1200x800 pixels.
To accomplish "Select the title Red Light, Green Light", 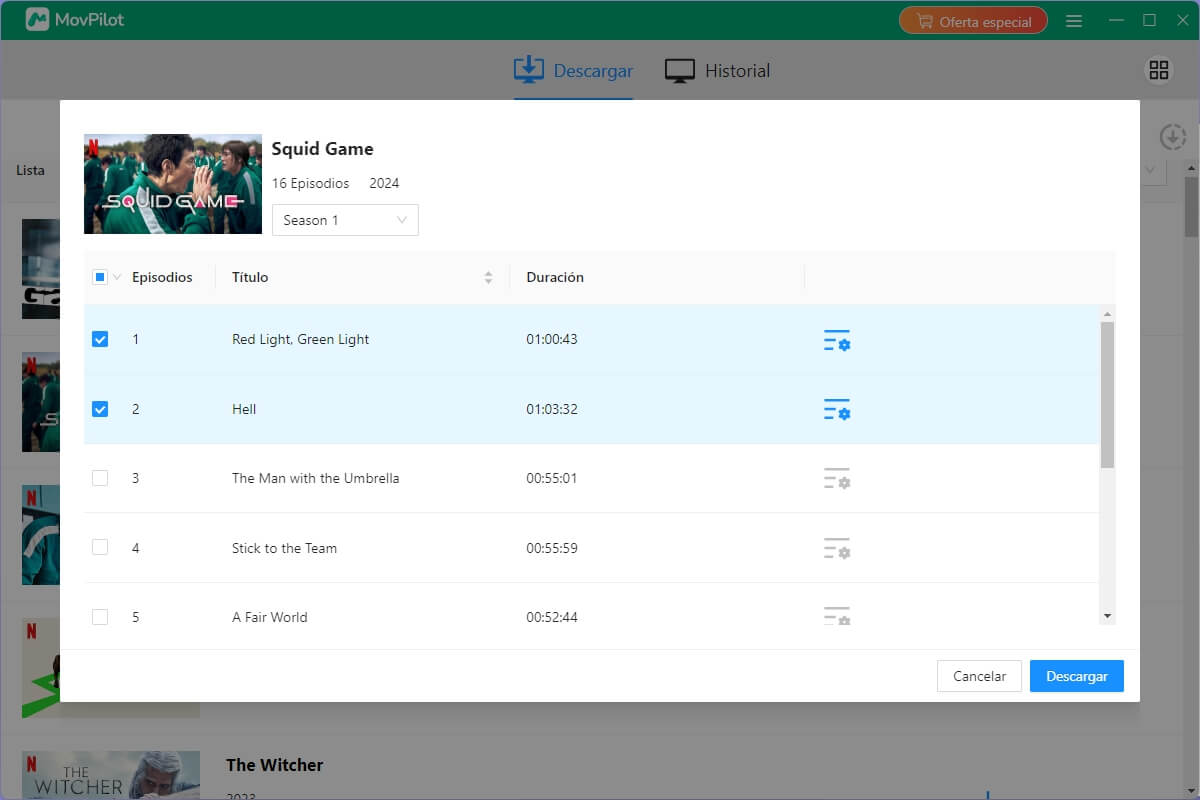I will (x=301, y=339).
